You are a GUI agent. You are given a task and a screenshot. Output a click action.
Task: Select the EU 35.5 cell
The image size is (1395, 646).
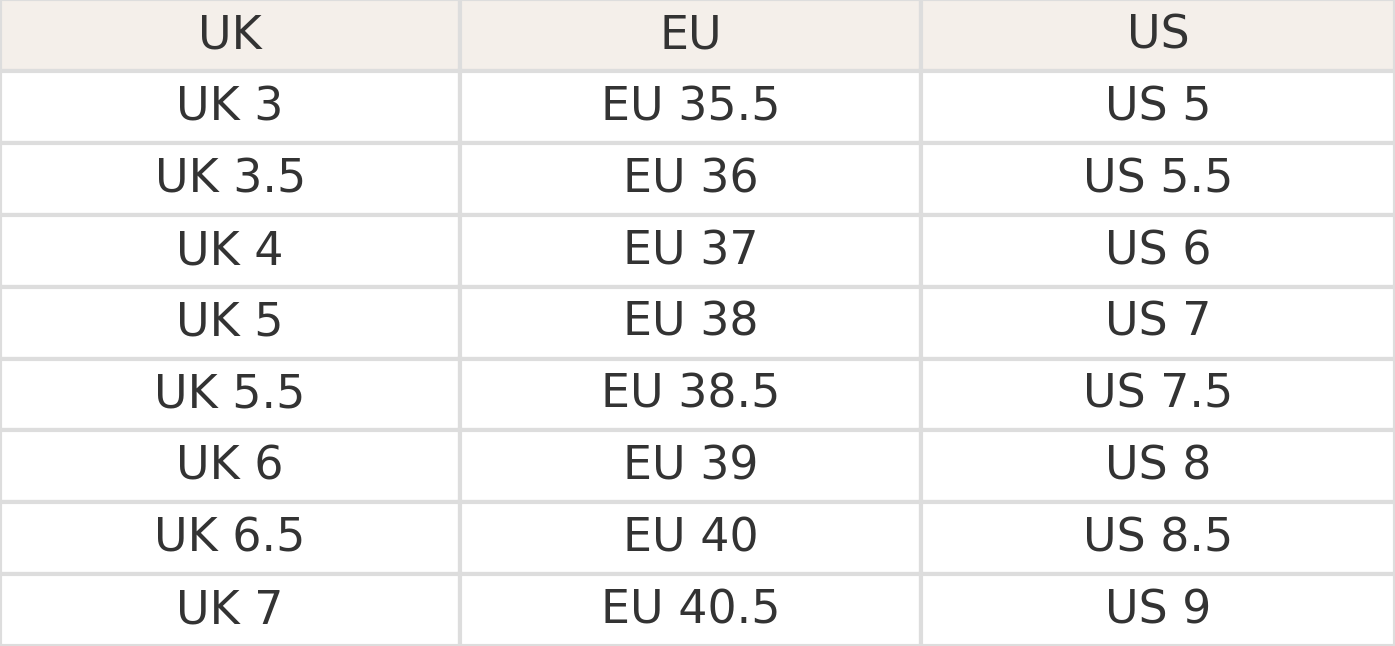pos(690,106)
